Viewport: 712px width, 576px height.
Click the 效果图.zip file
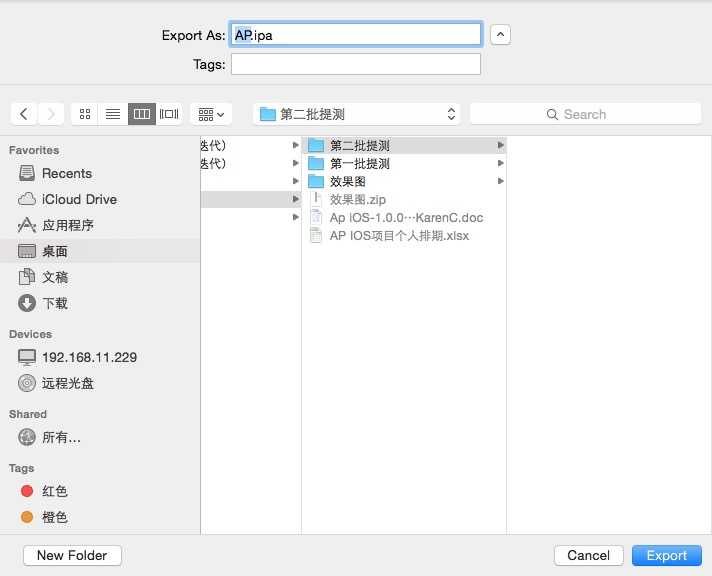[404, 199]
